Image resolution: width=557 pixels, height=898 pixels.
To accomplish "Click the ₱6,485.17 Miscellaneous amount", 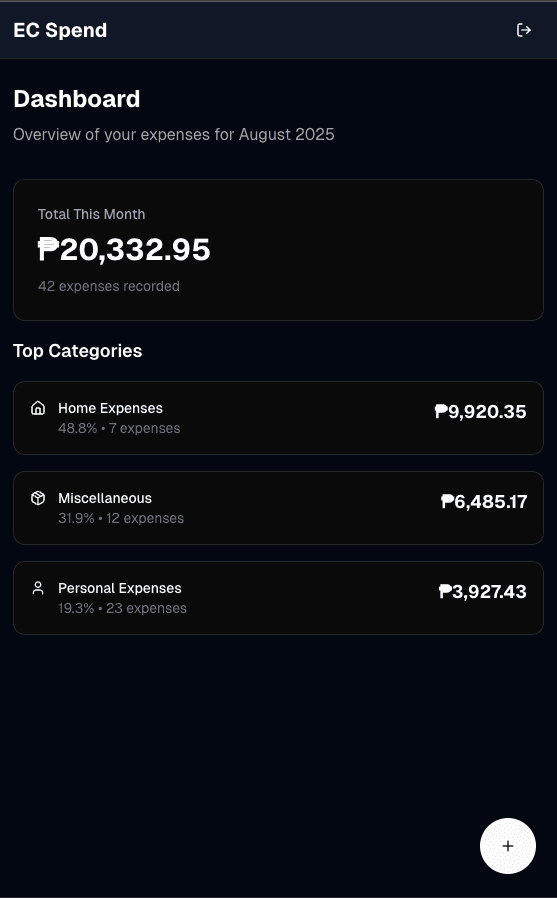I will [x=484, y=502].
